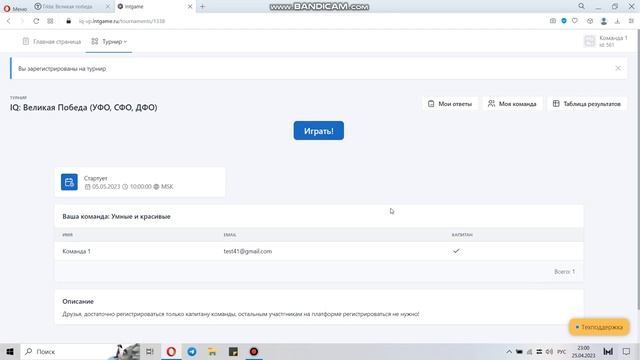The image size is (640, 360).
Task: Open File Explorer from the taskbar
Action: 213,351
